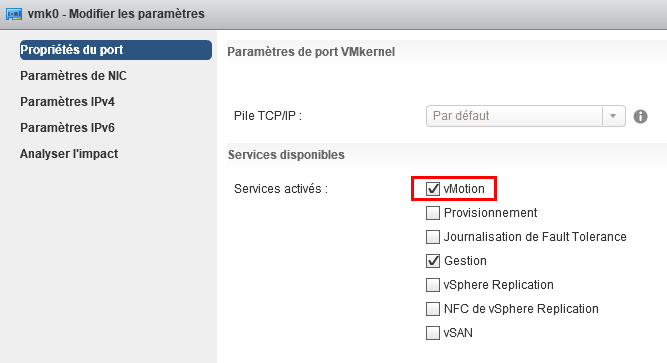Open the Analyser l'impact section
The image size is (667, 363).
point(69,154)
